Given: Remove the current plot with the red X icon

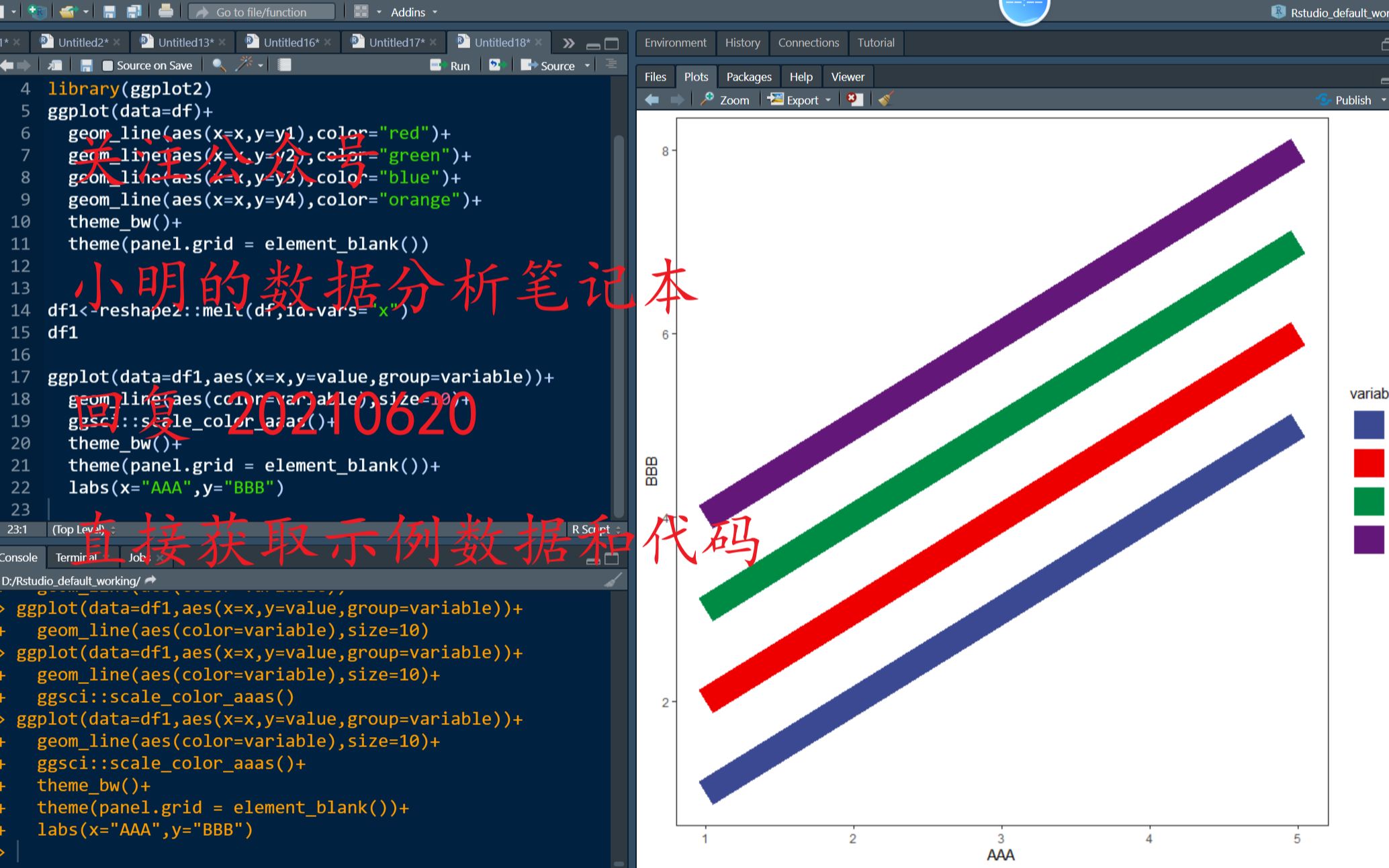Looking at the screenshot, I should [x=854, y=99].
